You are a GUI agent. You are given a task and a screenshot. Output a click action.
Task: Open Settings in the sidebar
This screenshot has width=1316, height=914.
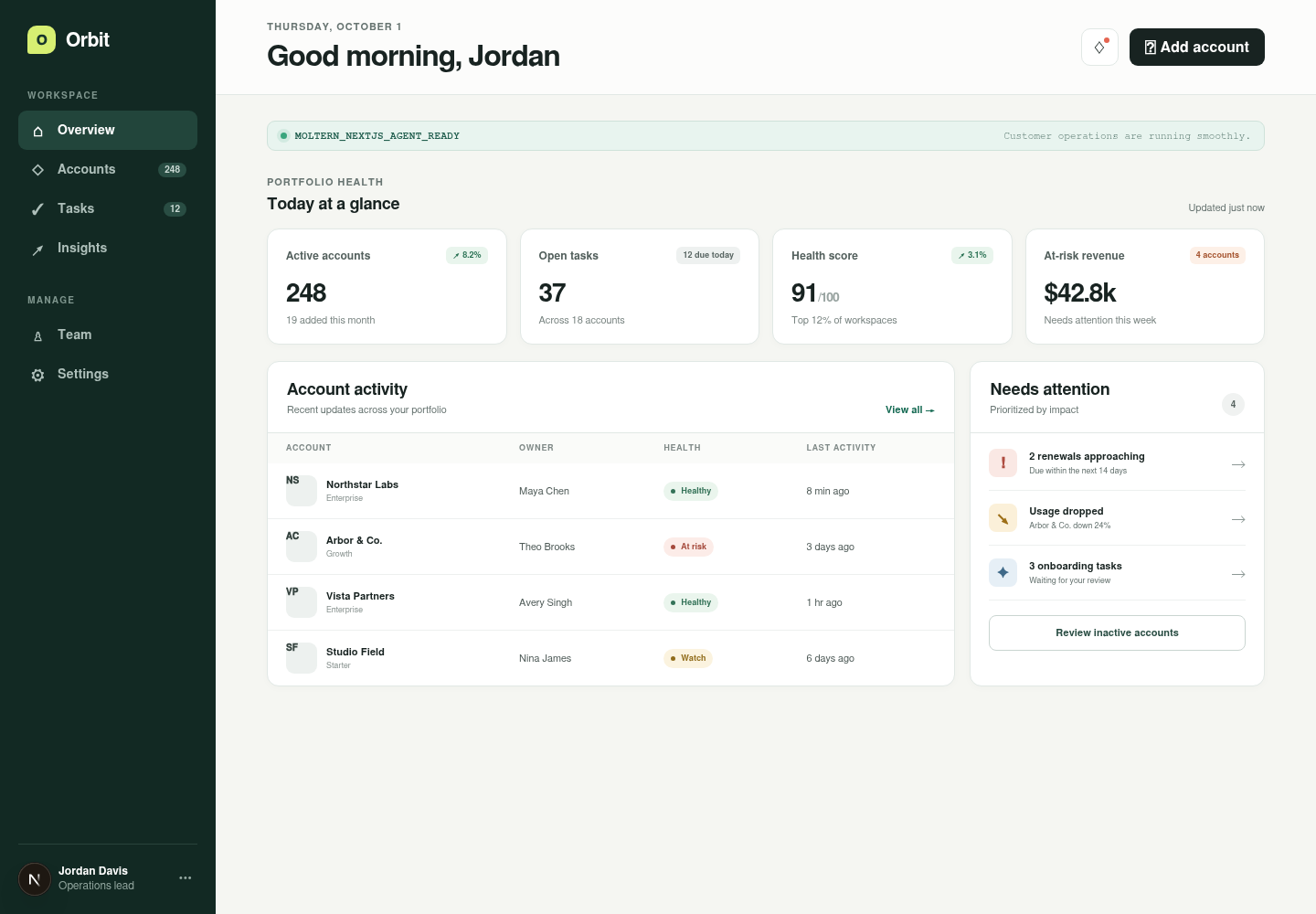[108, 374]
